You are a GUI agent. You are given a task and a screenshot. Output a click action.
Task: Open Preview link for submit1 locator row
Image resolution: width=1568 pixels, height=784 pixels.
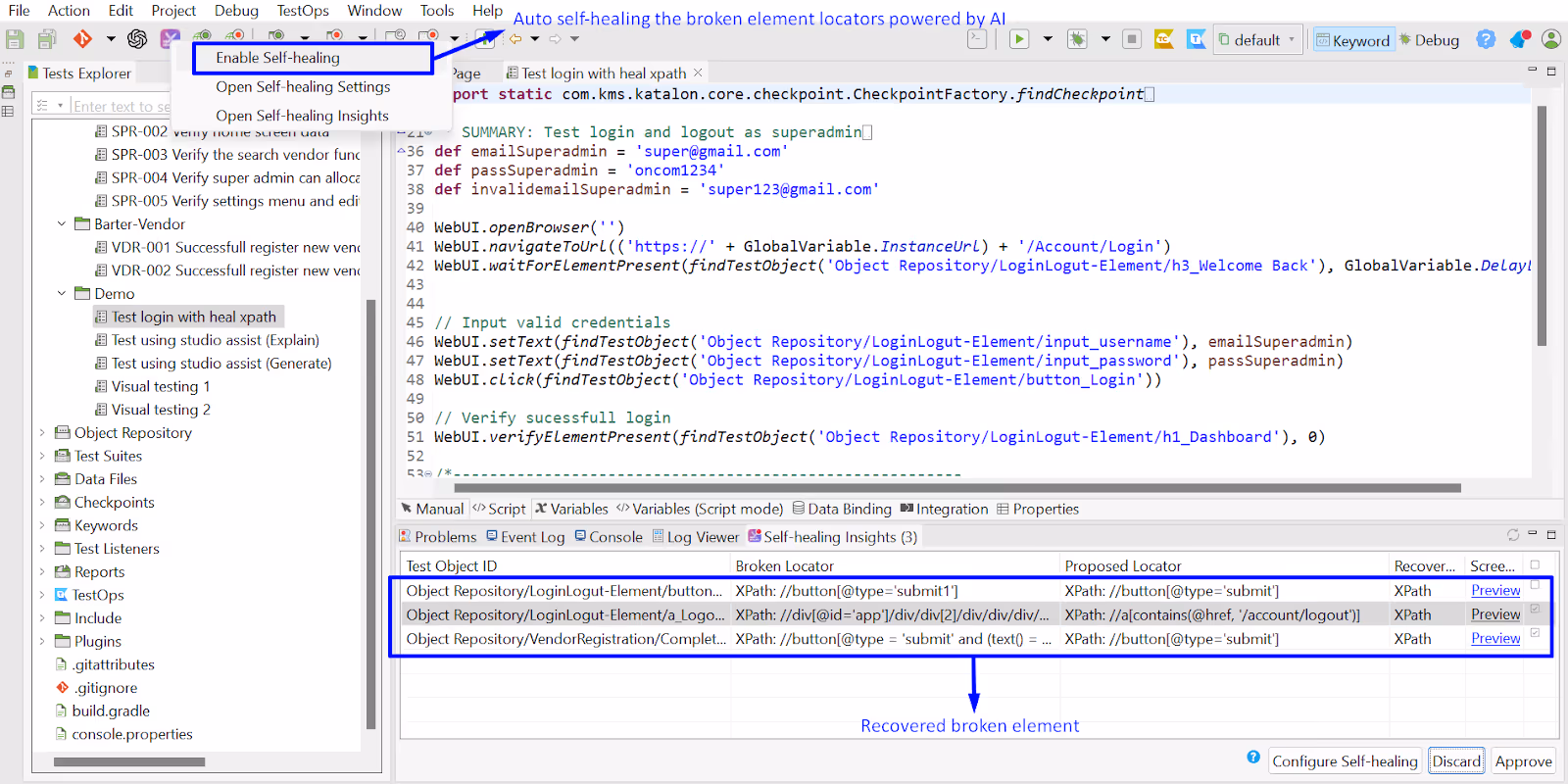tap(1495, 591)
